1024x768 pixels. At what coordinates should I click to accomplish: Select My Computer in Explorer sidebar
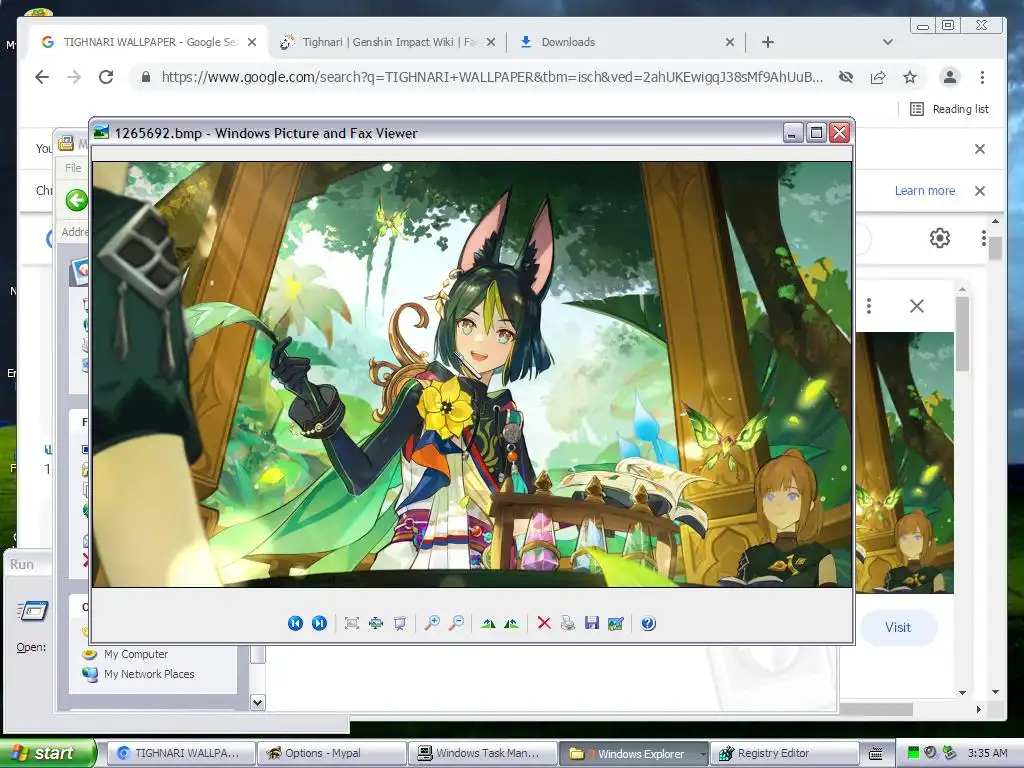point(136,654)
